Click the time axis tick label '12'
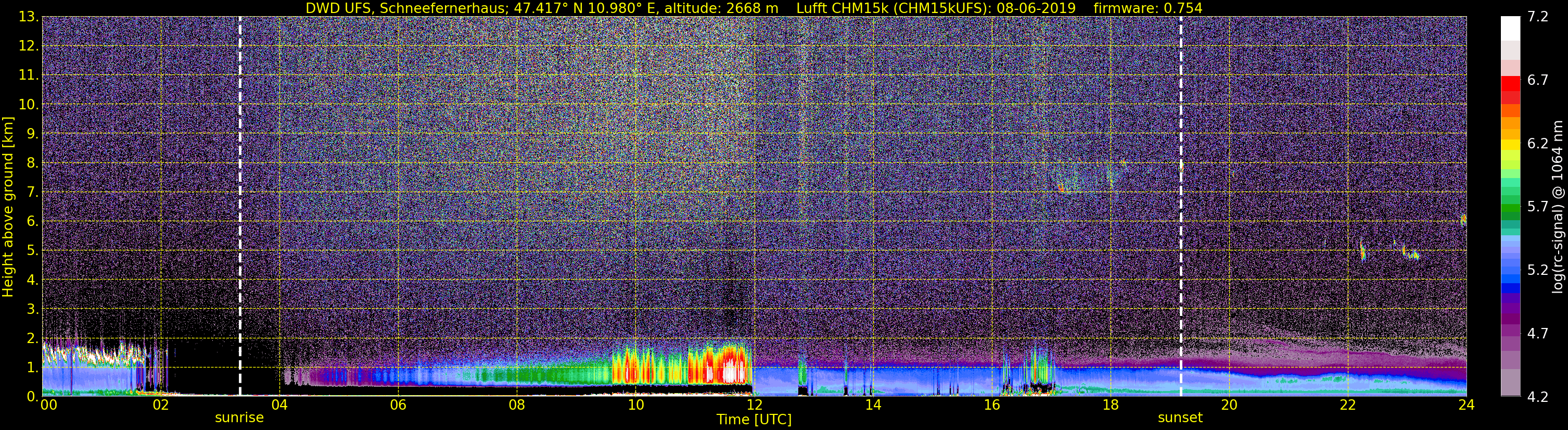Screen dimensions: 1568x430 (x=754, y=406)
